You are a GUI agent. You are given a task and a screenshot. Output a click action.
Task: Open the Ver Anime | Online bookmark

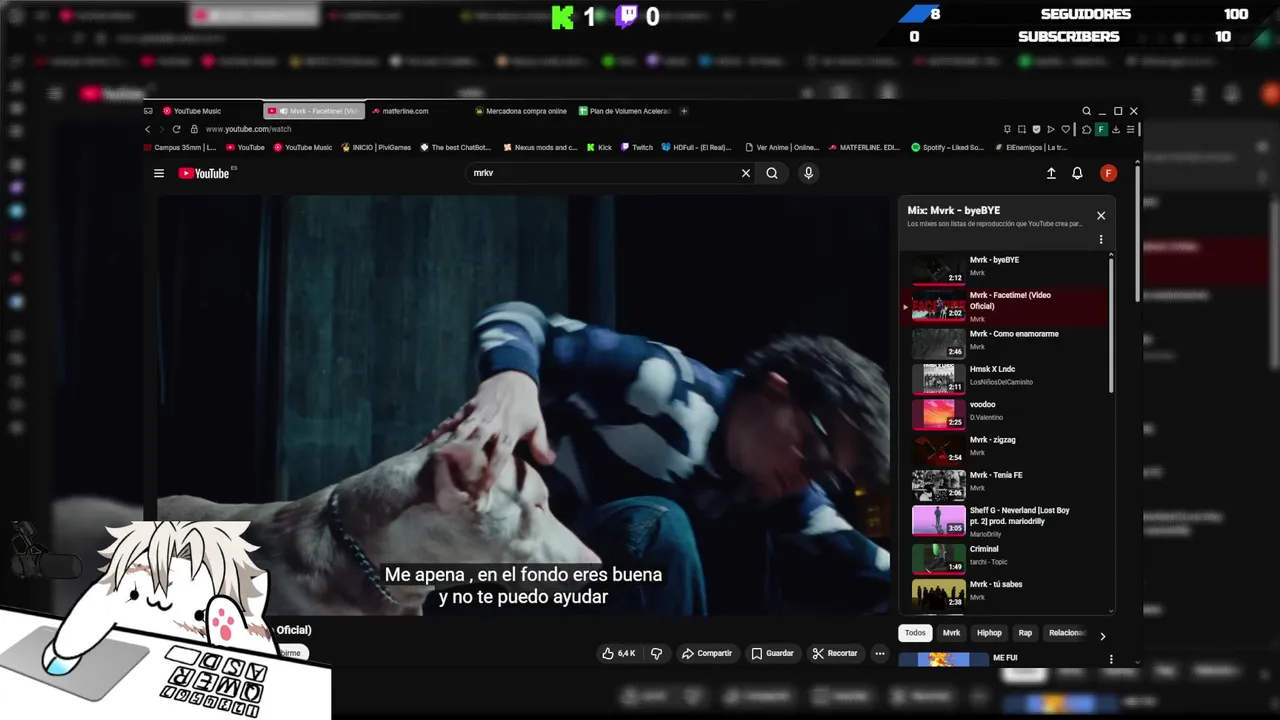click(x=782, y=147)
